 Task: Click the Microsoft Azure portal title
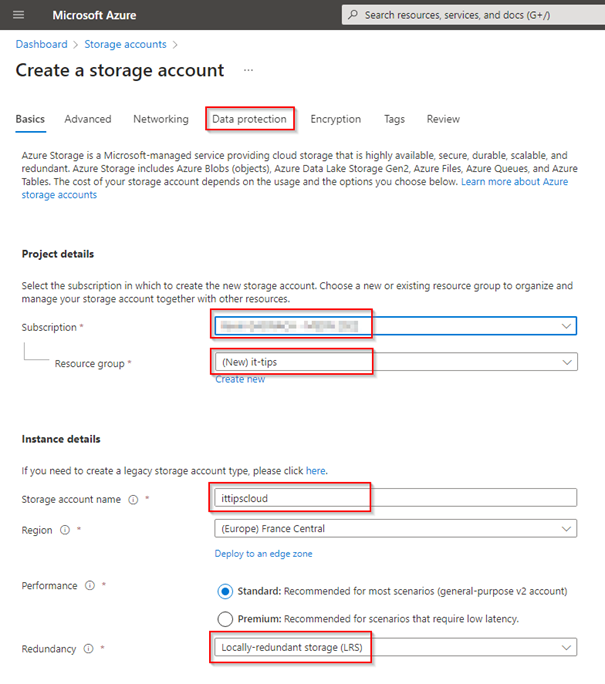click(94, 15)
